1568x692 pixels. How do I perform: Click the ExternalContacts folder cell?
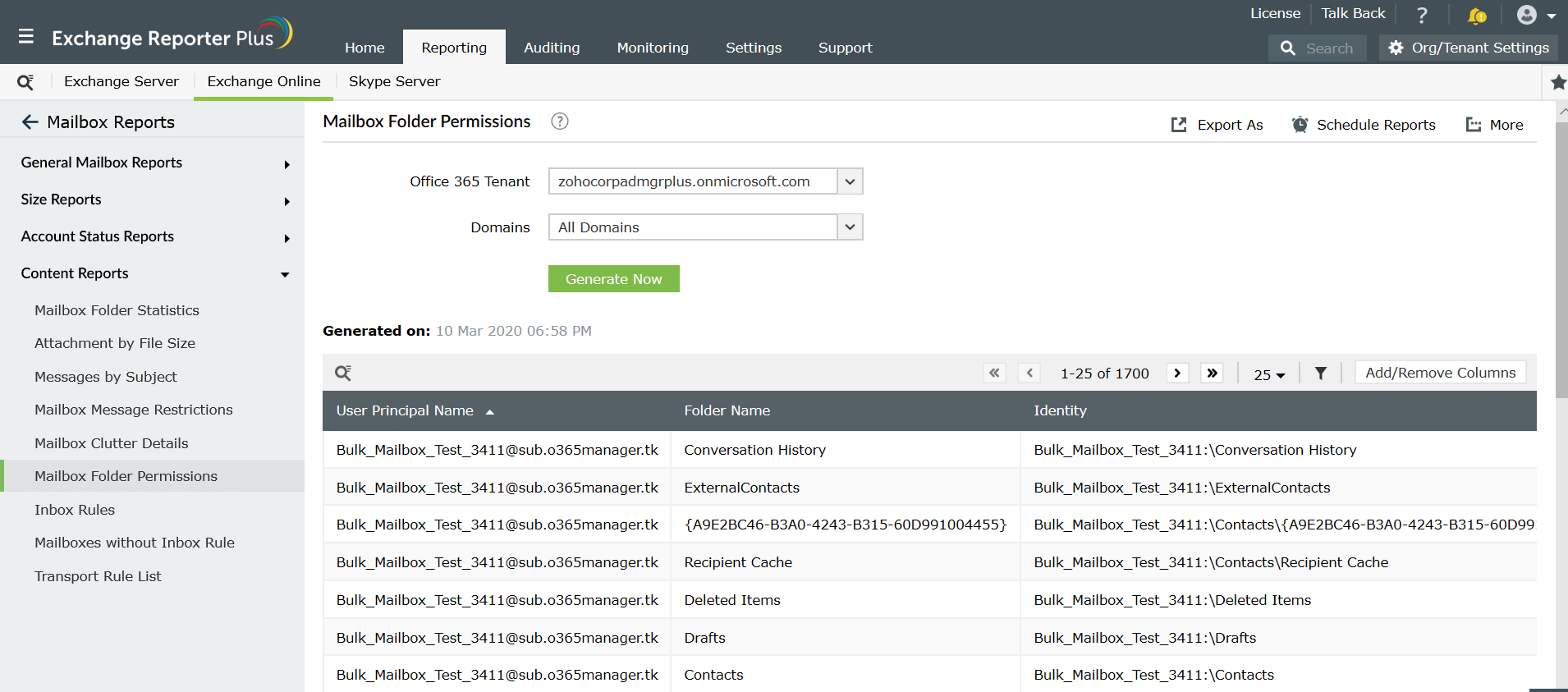click(x=846, y=488)
